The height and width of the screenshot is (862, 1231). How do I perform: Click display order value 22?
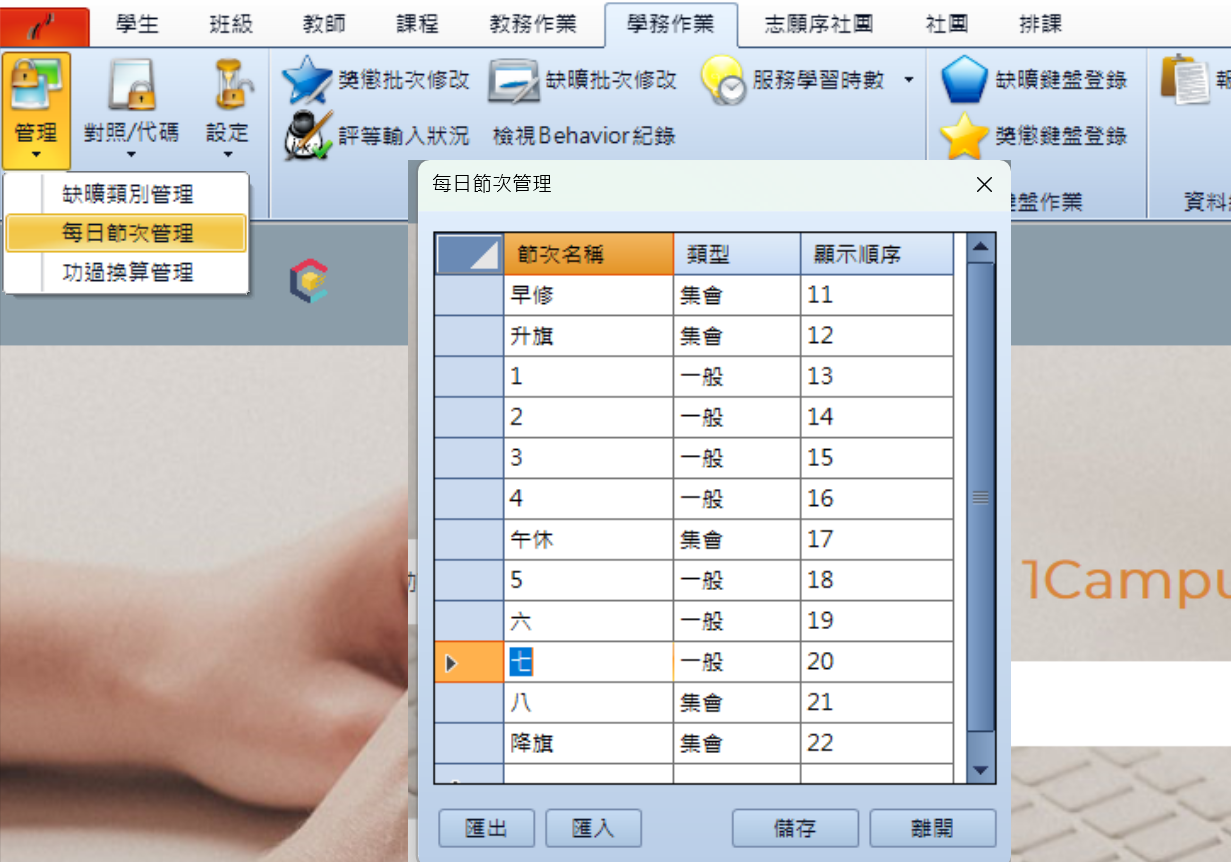point(877,744)
